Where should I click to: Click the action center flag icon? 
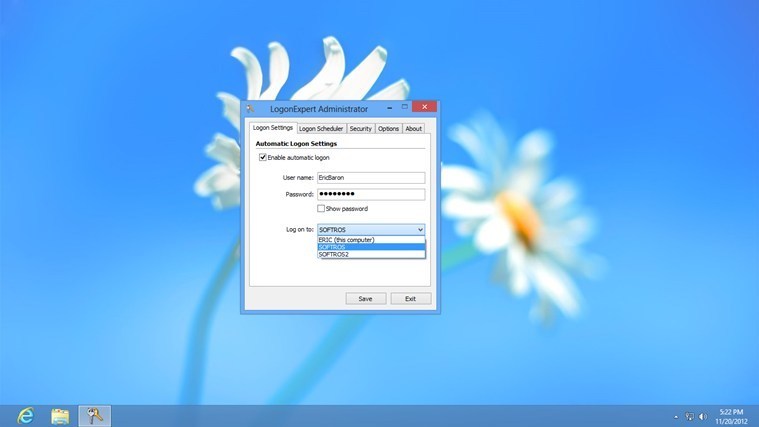(x=688, y=414)
